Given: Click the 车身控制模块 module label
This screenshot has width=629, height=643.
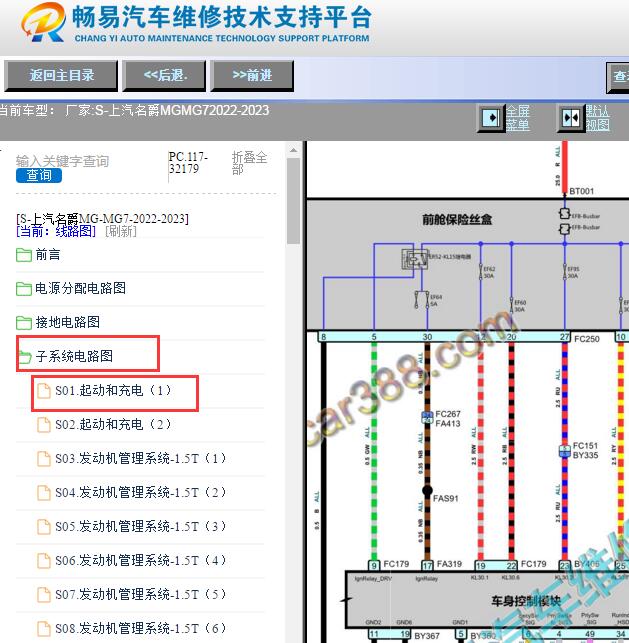Looking at the screenshot, I should pos(526,601).
